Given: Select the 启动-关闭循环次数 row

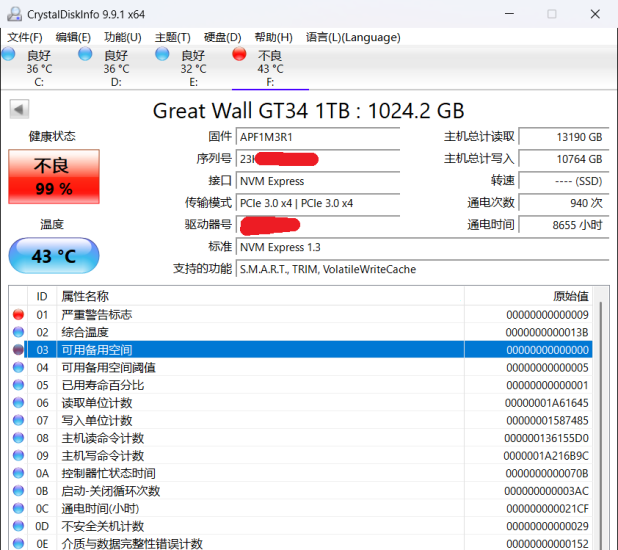Looking at the screenshot, I should click(x=301, y=491).
